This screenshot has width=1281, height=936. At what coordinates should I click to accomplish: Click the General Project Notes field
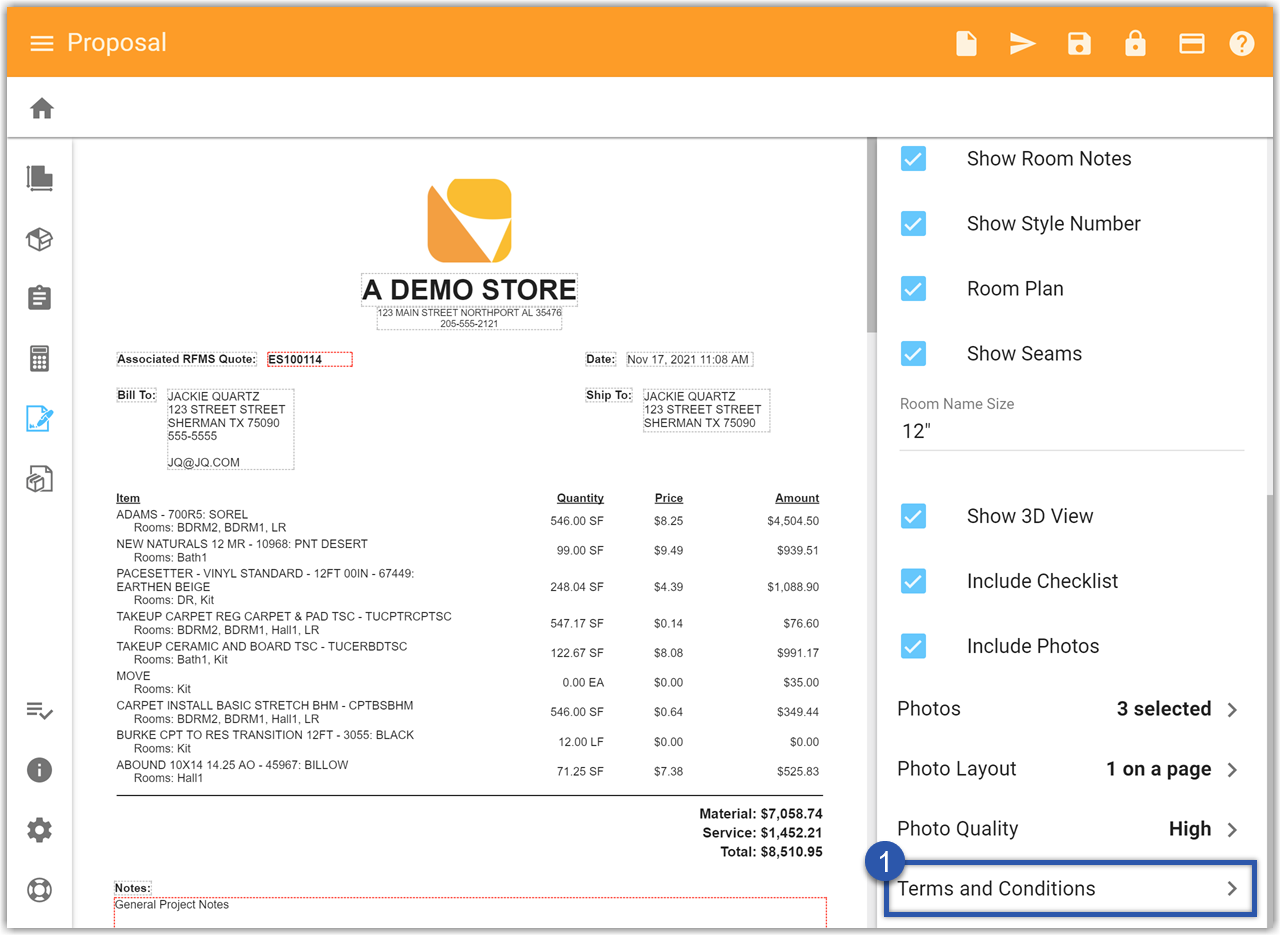(470, 911)
